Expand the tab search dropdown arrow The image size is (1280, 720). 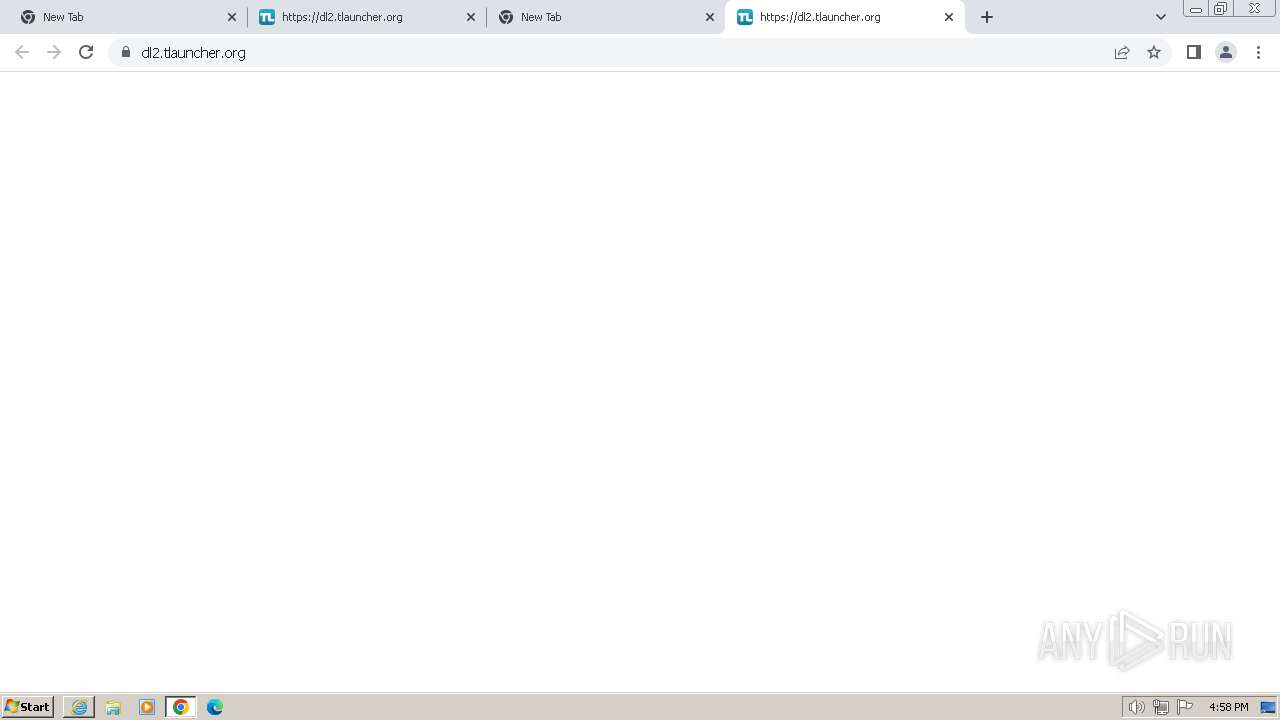[x=1161, y=17]
